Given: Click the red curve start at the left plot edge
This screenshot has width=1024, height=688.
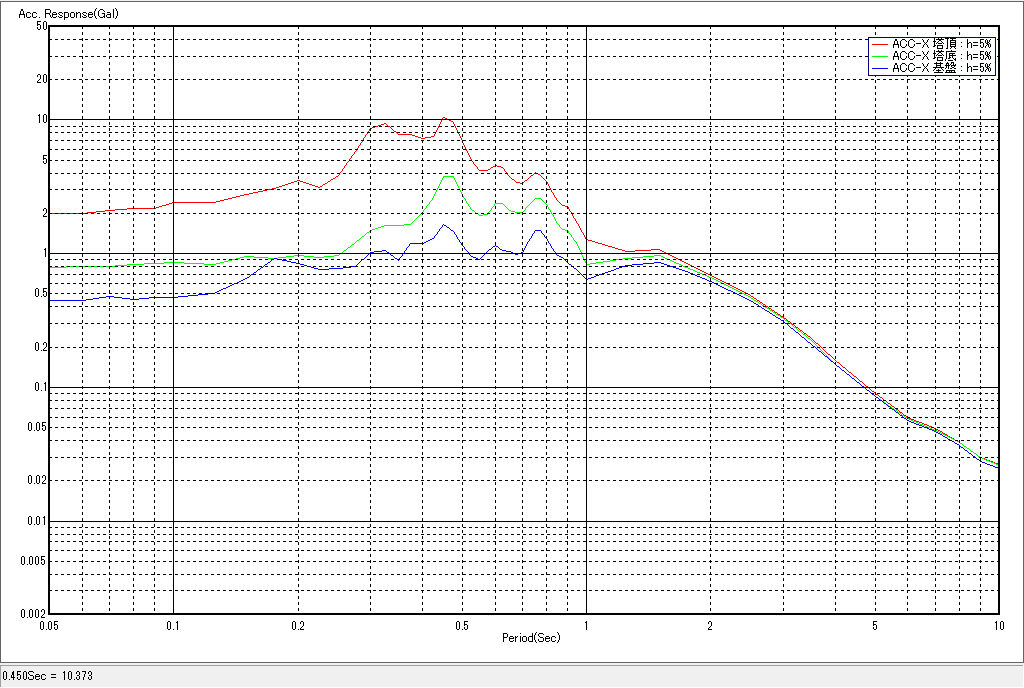Looking at the screenshot, I should click(x=51, y=213).
